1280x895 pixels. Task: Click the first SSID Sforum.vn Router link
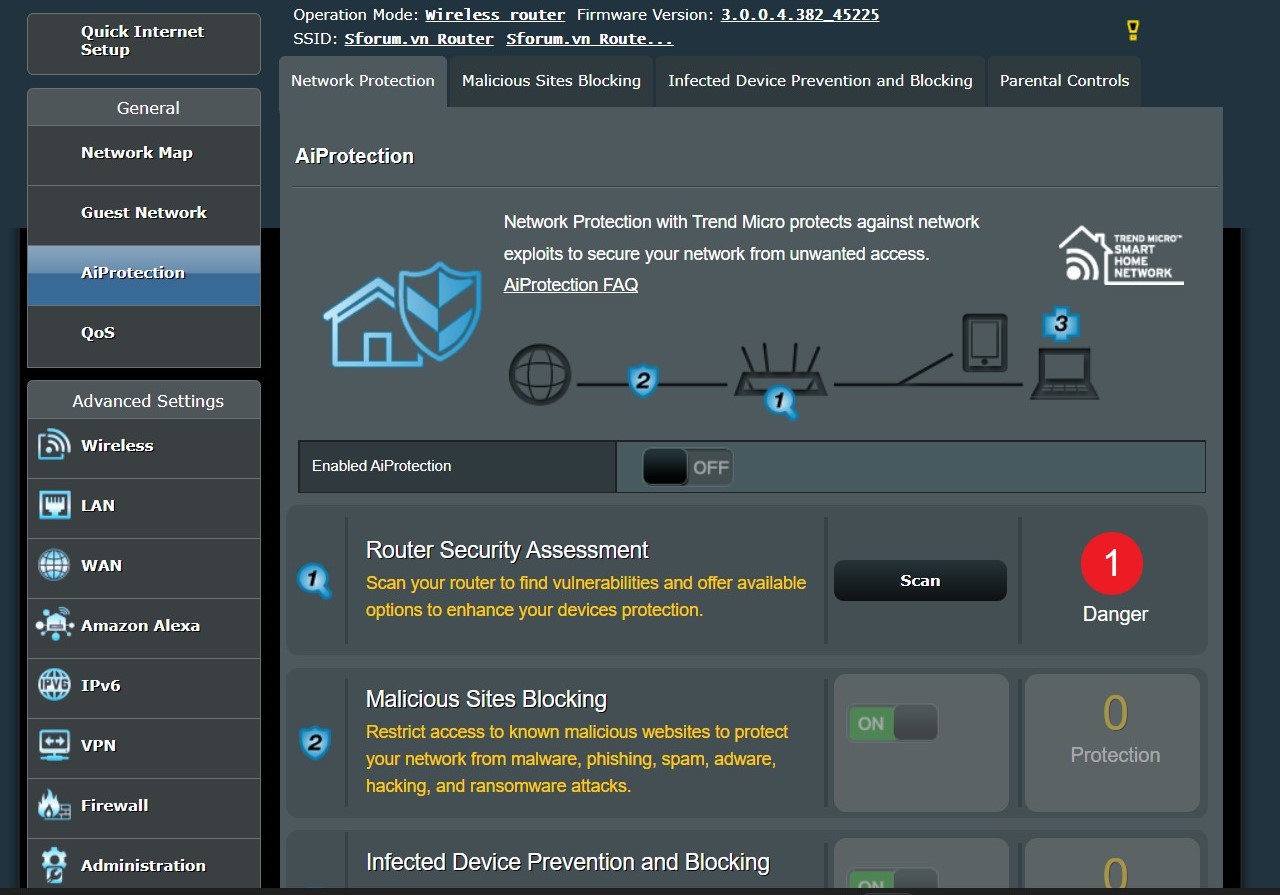419,39
